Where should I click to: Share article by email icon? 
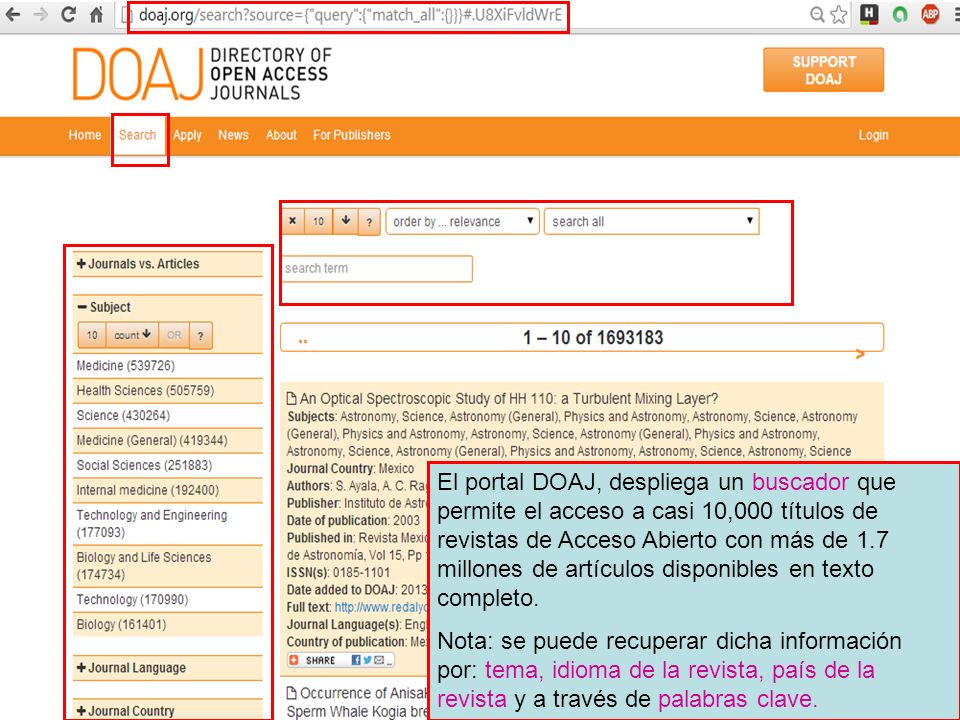point(379,659)
